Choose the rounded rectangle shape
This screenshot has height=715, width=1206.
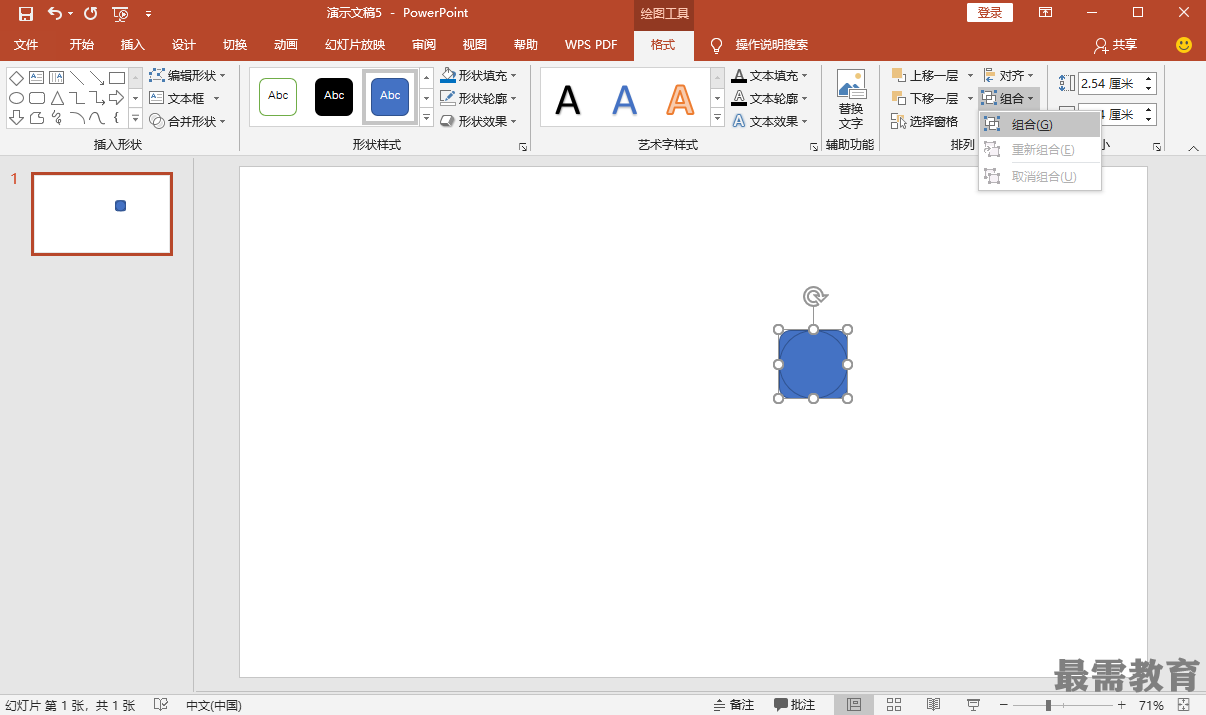click(37, 98)
